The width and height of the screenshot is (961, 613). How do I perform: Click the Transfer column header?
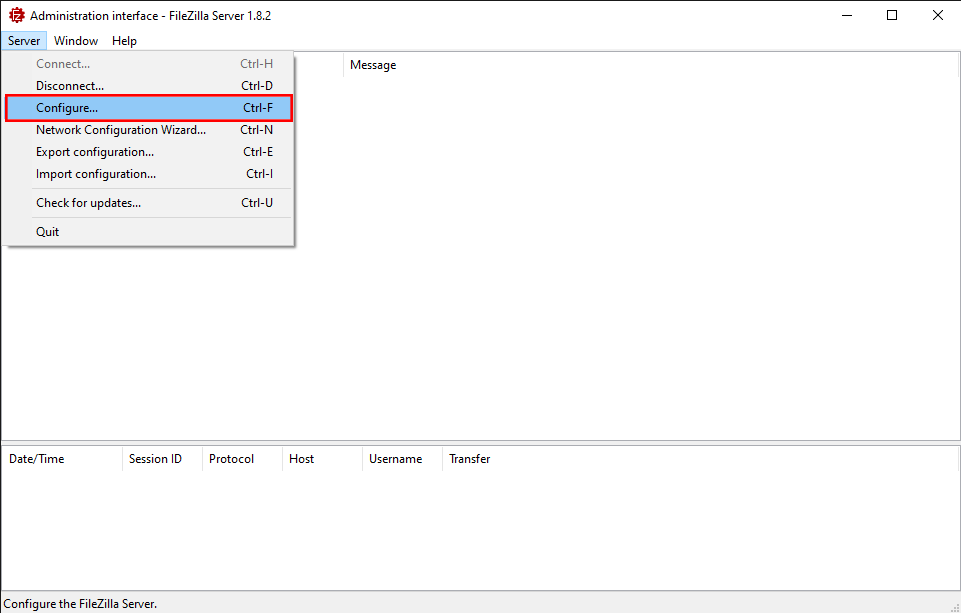click(x=701, y=459)
